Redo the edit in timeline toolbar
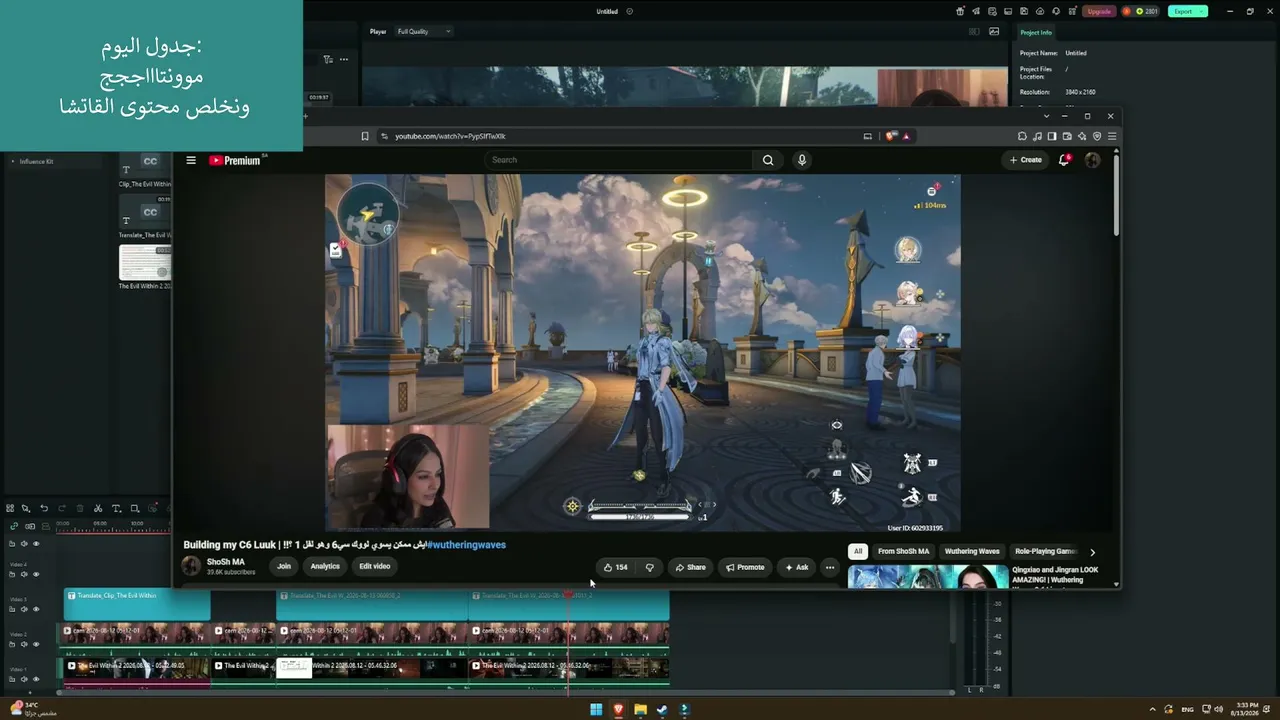Screen dimensions: 1280x720 (62, 509)
